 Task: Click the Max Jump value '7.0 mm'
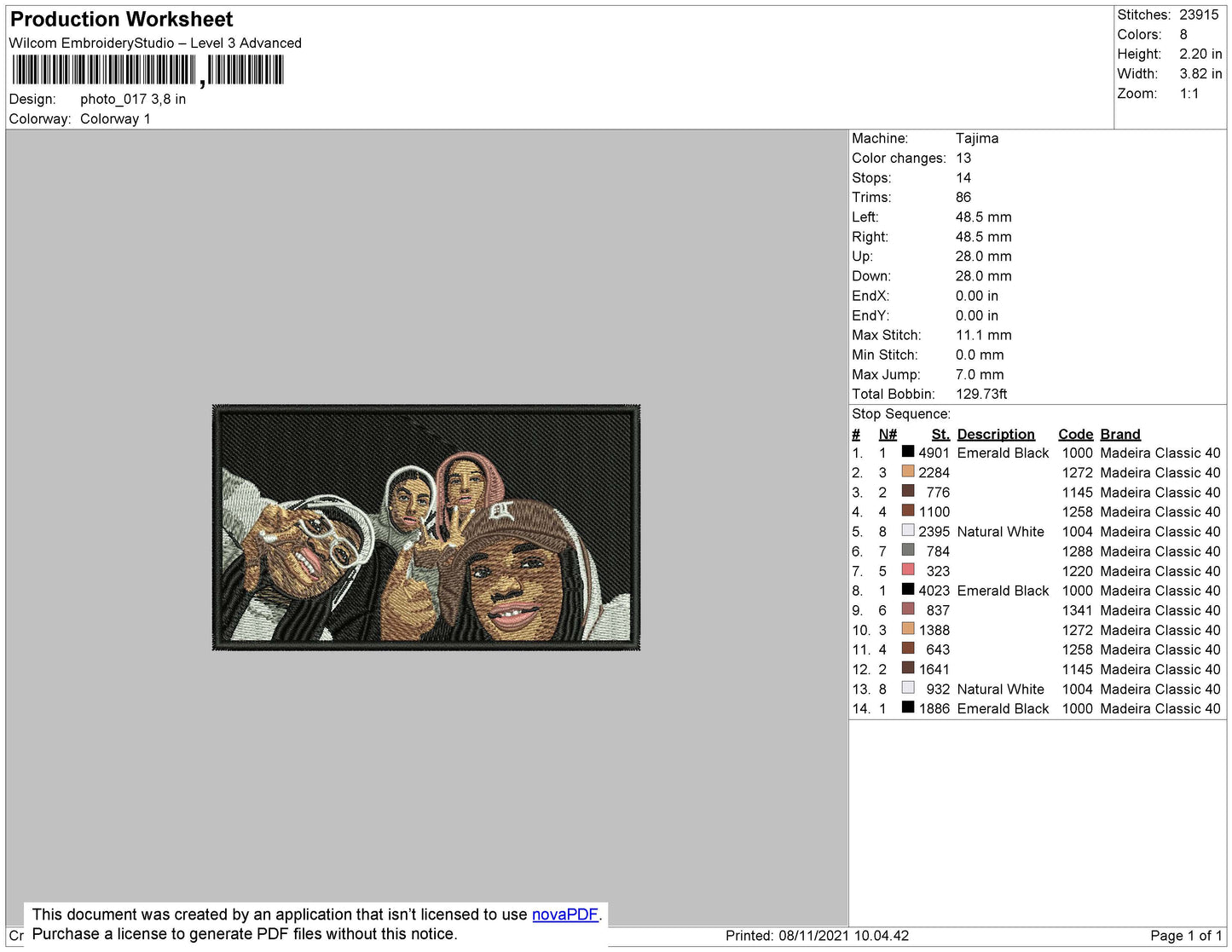pos(980,374)
